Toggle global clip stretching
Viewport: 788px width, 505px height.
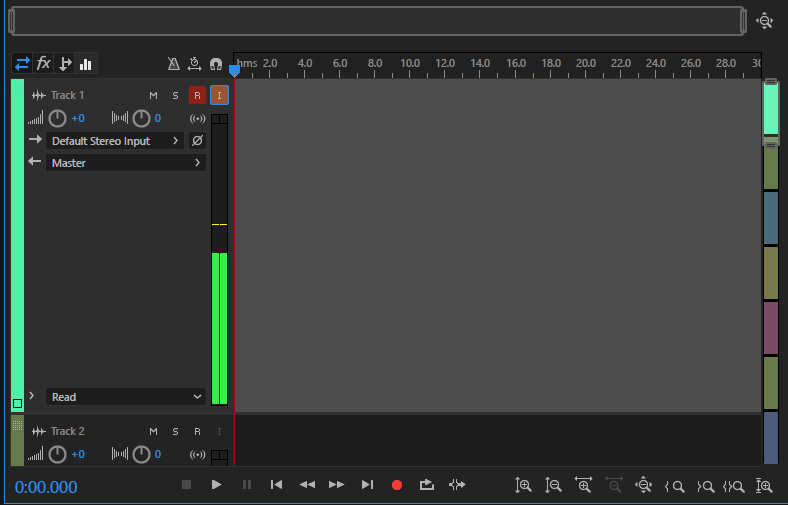pos(194,64)
